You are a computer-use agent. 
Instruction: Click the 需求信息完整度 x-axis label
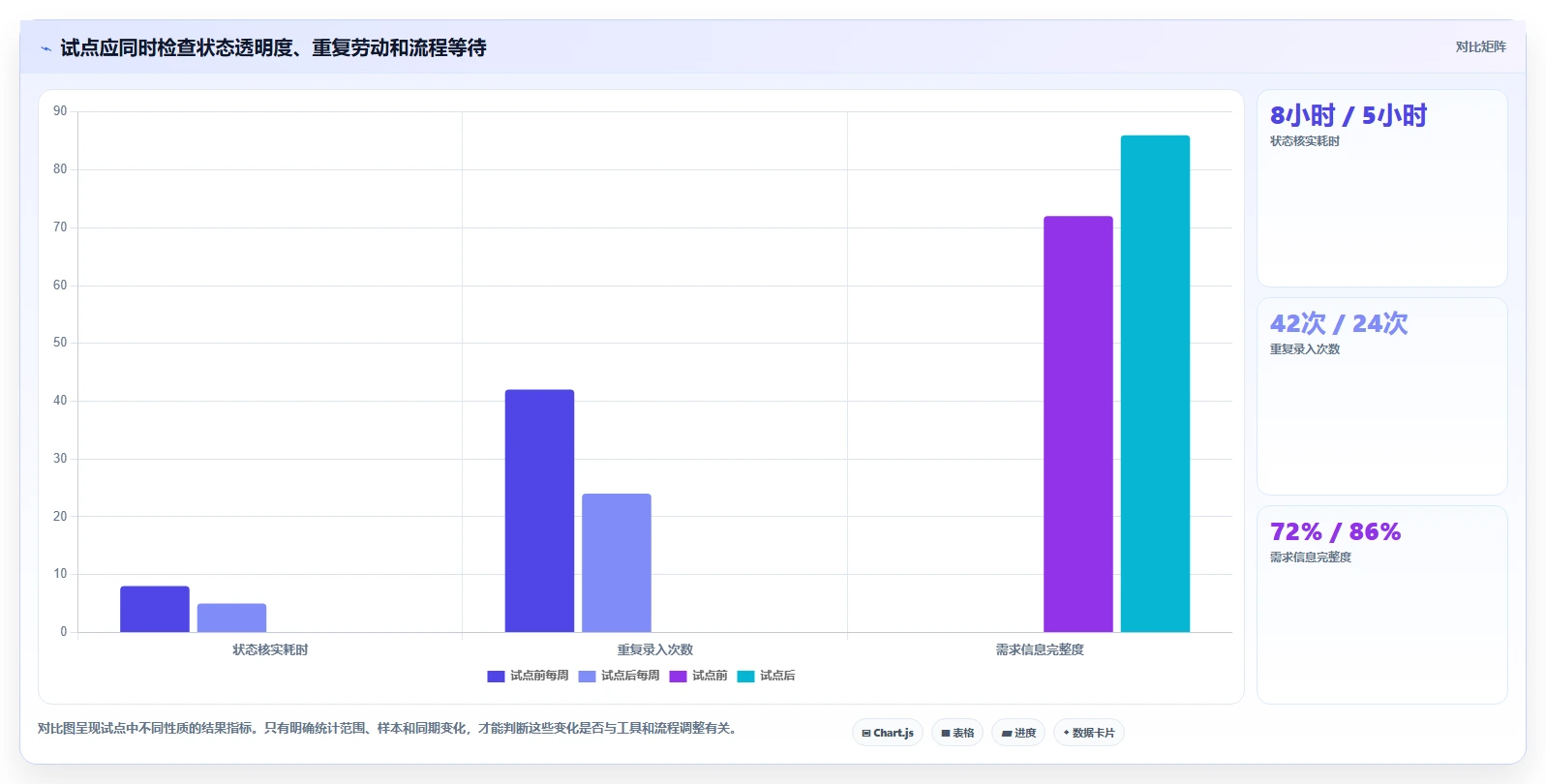point(1040,649)
